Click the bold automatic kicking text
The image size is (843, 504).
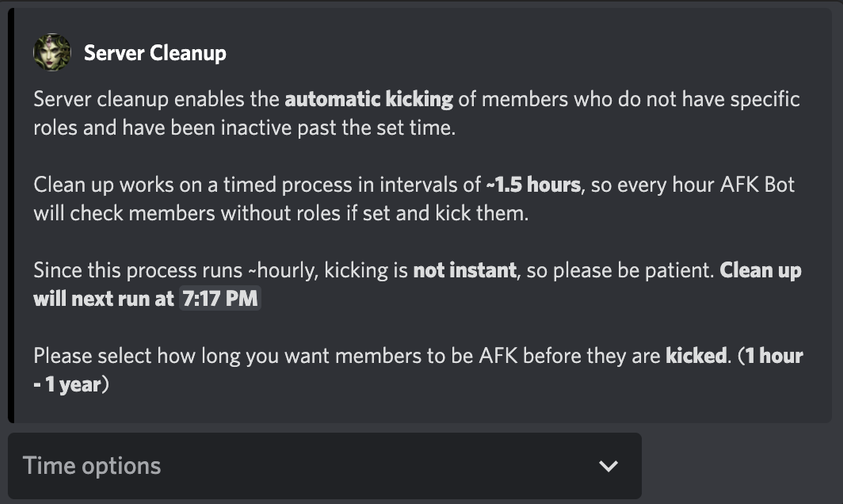[369, 100]
